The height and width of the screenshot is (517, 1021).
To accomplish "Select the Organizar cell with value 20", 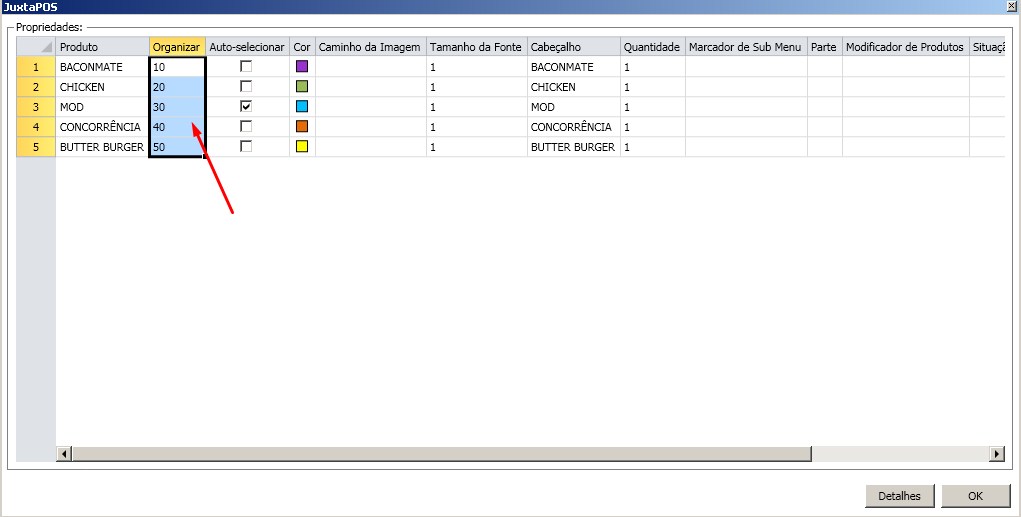I will click(x=177, y=87).
